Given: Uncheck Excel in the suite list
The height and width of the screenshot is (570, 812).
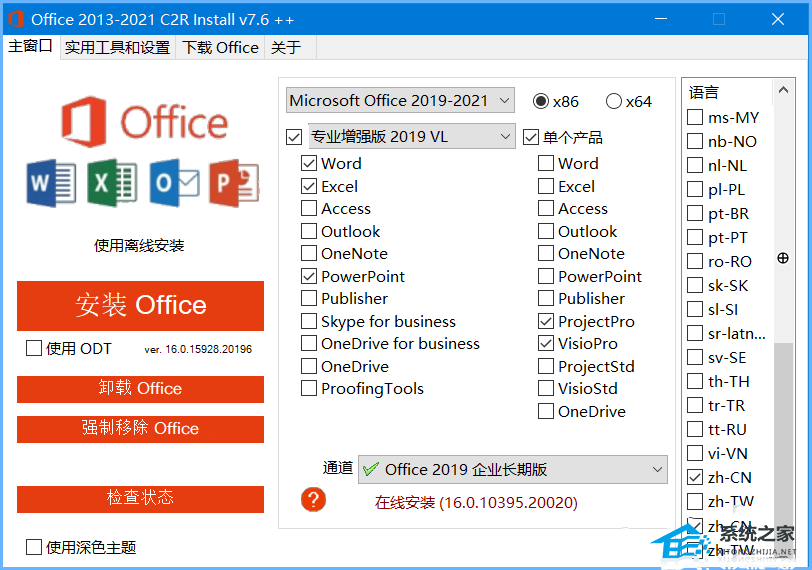Looking at the screenshot, I should coord(309,186).
